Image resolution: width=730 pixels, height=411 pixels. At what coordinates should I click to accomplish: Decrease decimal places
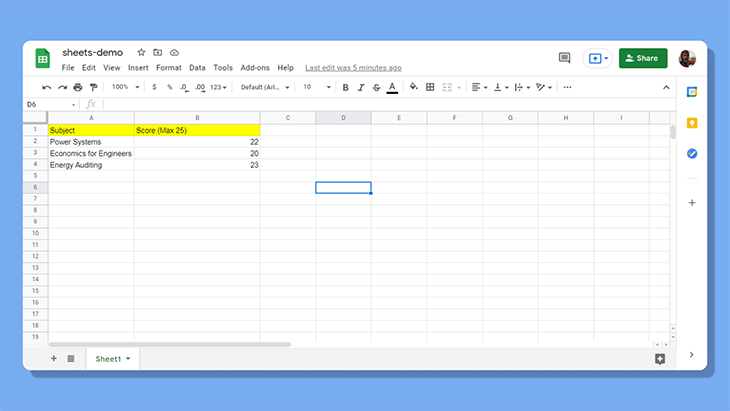[185, 87]
